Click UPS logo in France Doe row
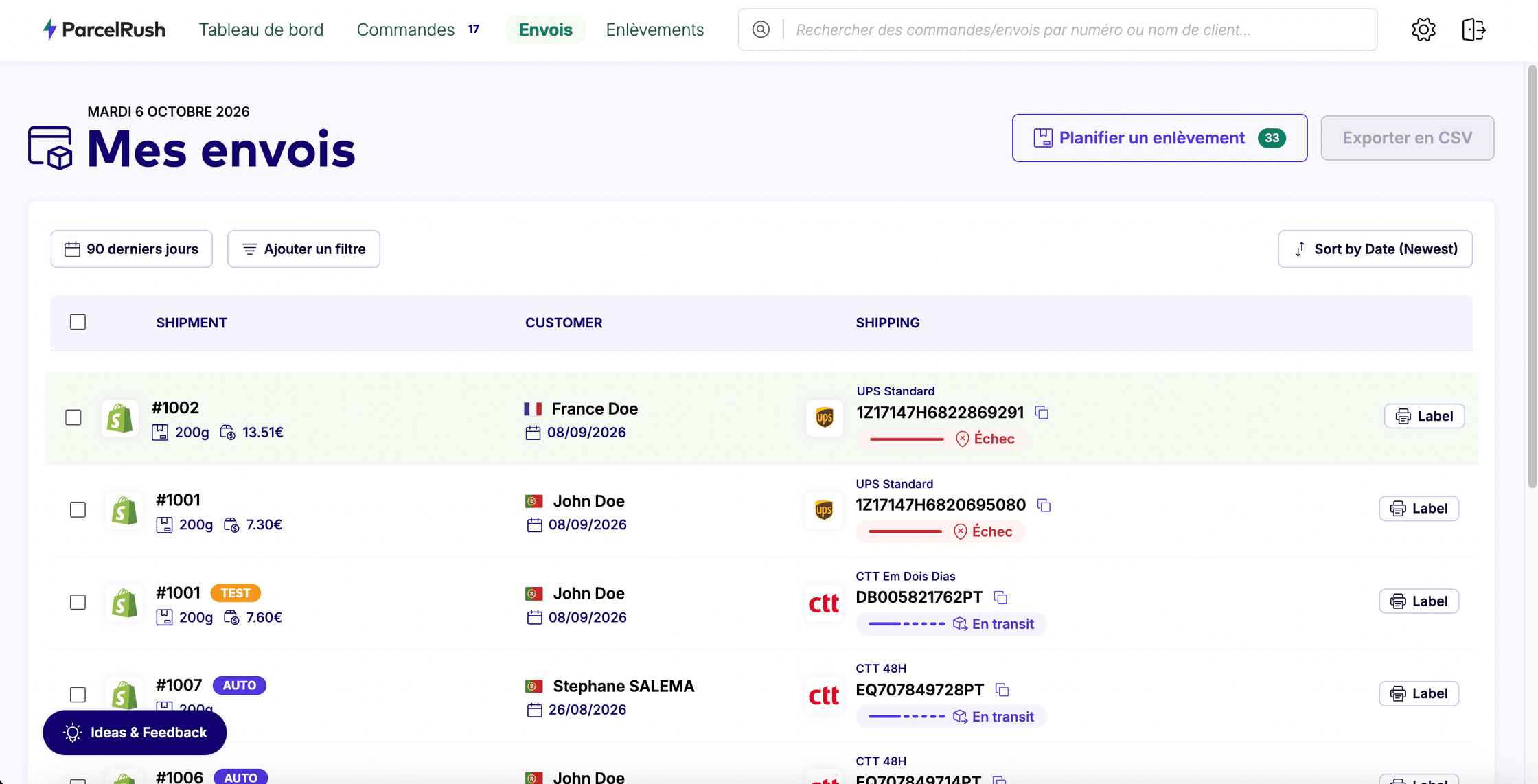The image size is (1538, 784). [824, 417]
